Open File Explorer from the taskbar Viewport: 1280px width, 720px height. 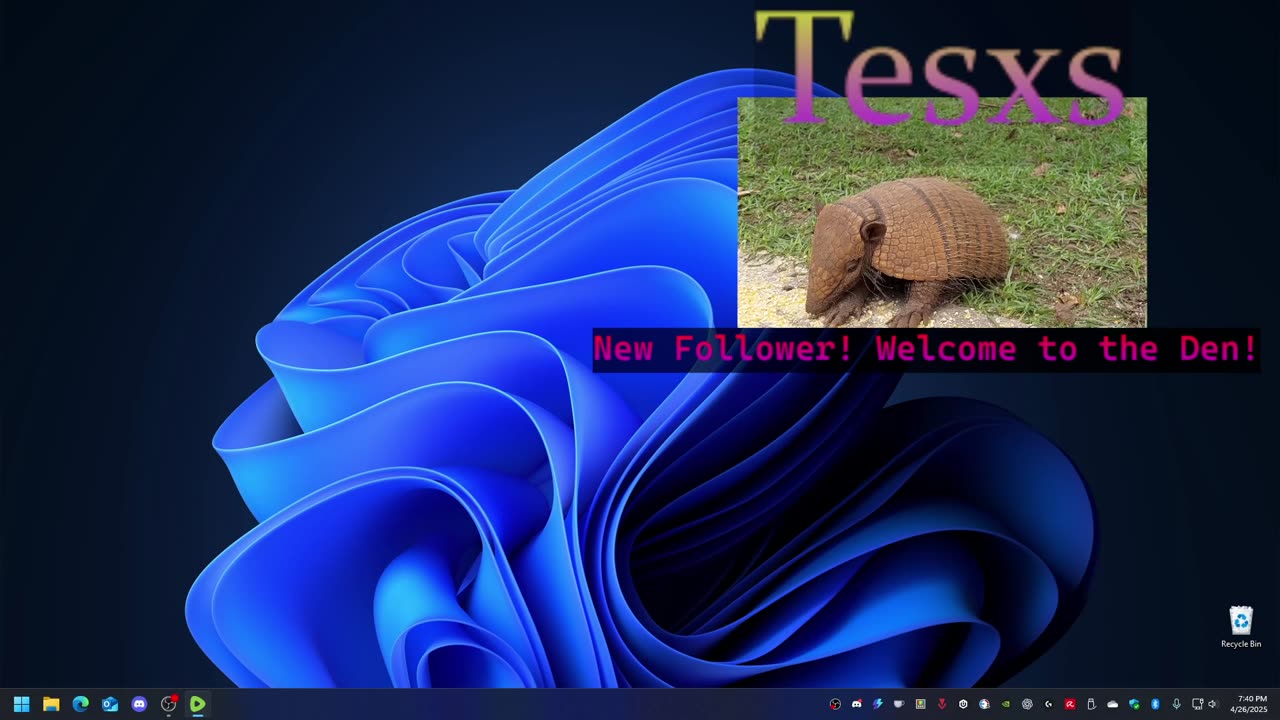(51, 704)
